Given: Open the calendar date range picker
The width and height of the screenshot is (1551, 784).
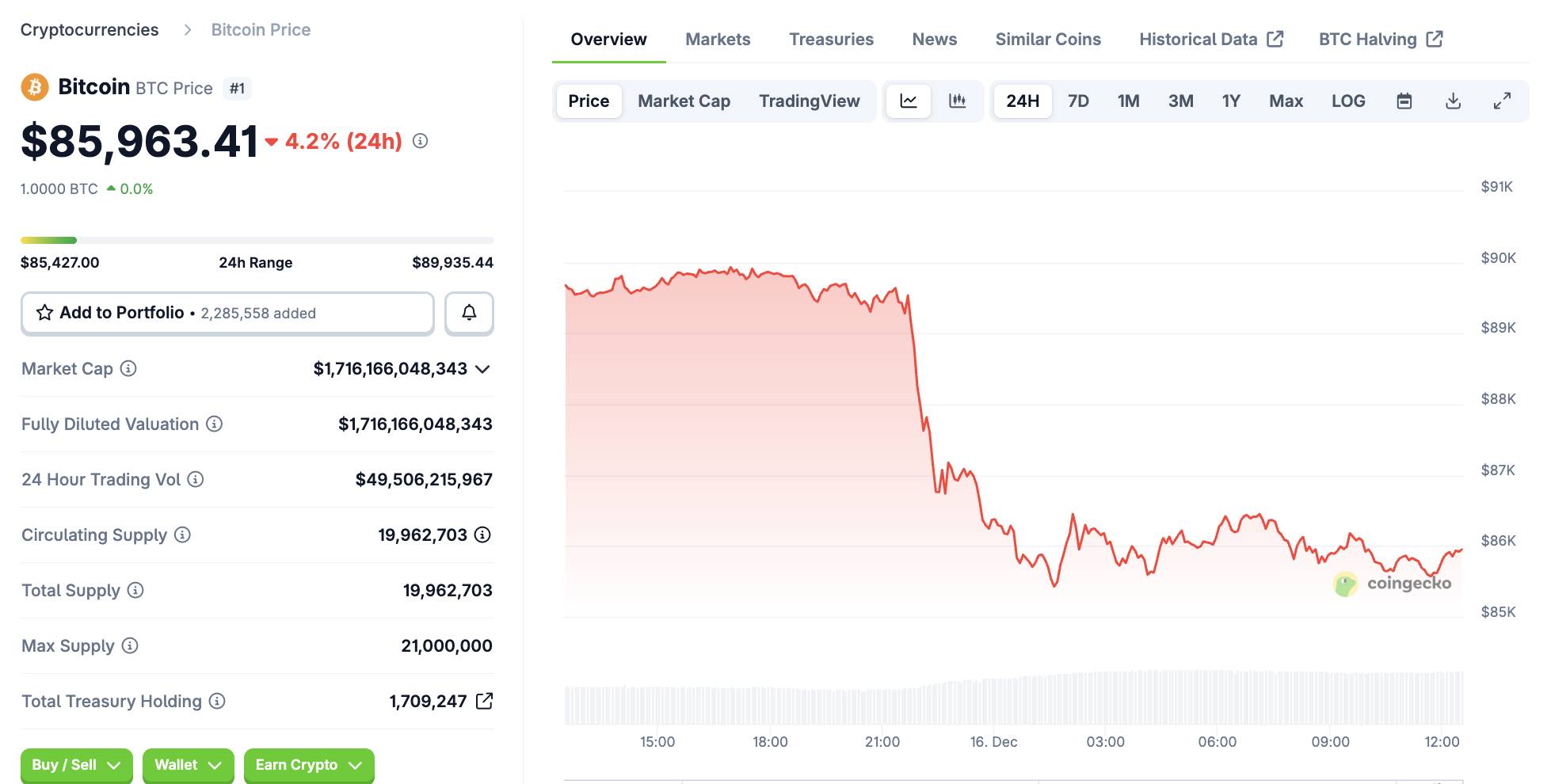Looking at the screenshot, I should pyautogui.click(x=1404, y=101).
